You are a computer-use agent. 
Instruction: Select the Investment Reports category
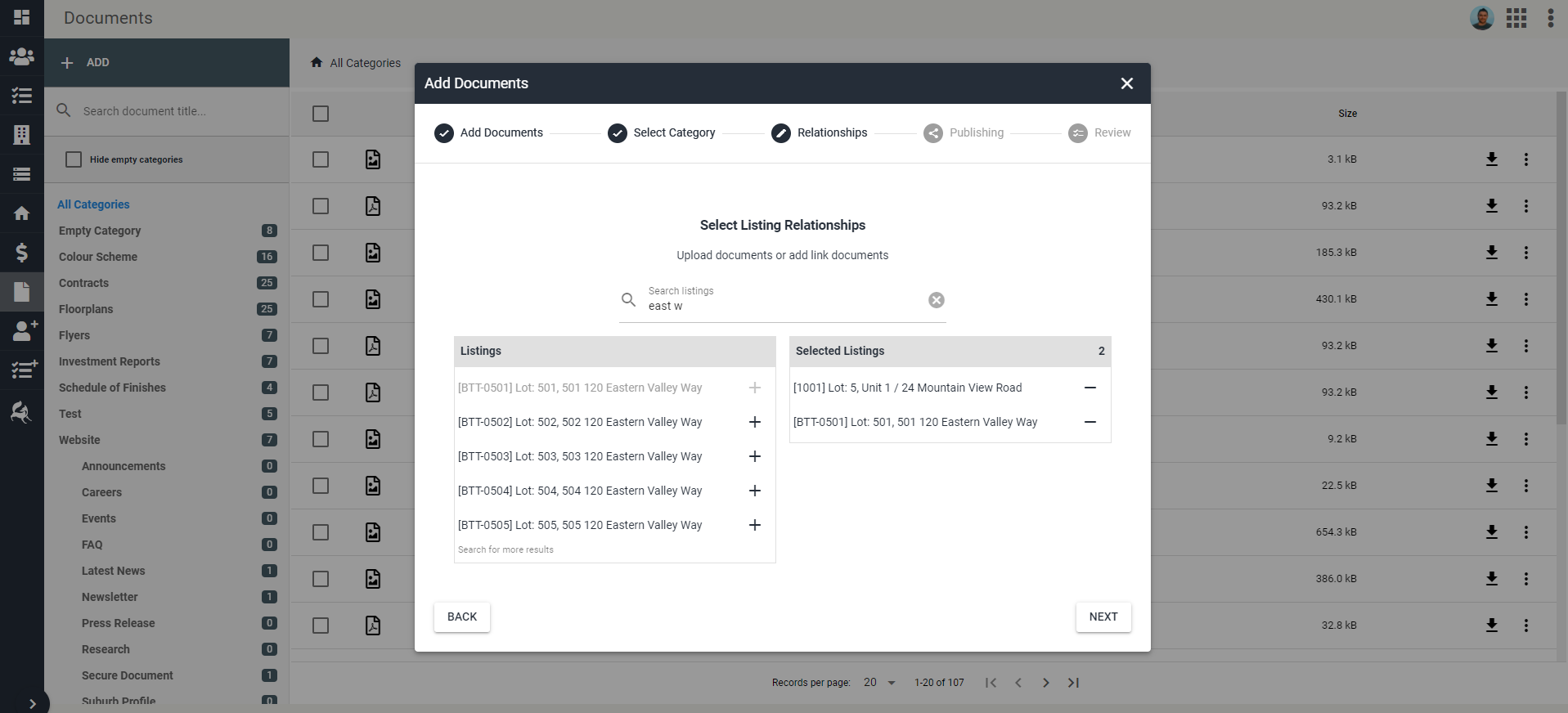point(110,361)
